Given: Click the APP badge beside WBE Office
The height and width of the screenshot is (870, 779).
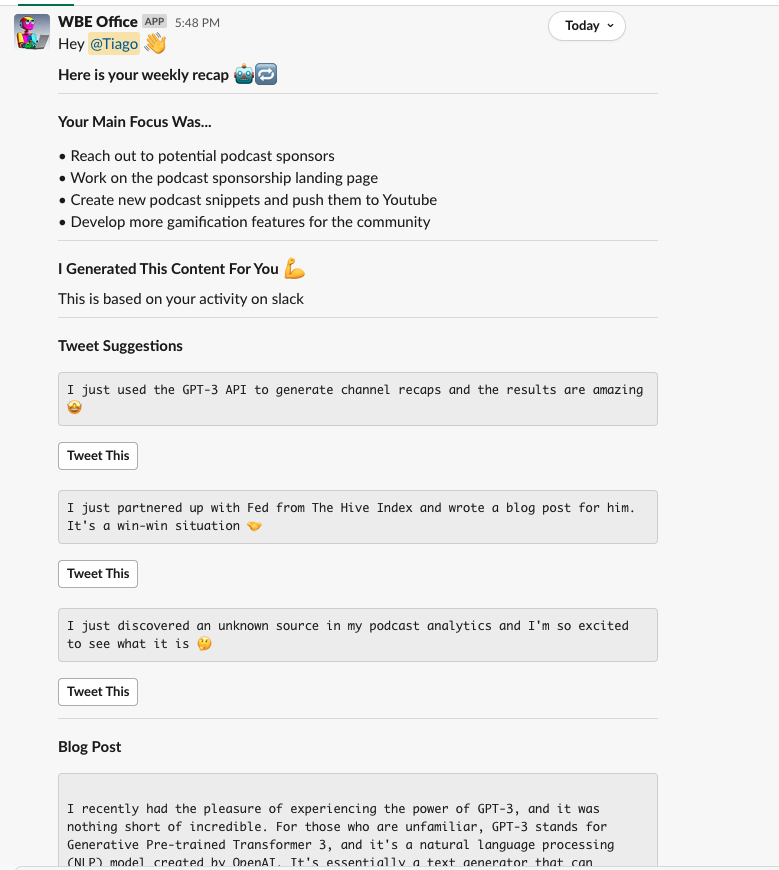Looking at the screenshot, I should tap(154, 21).
